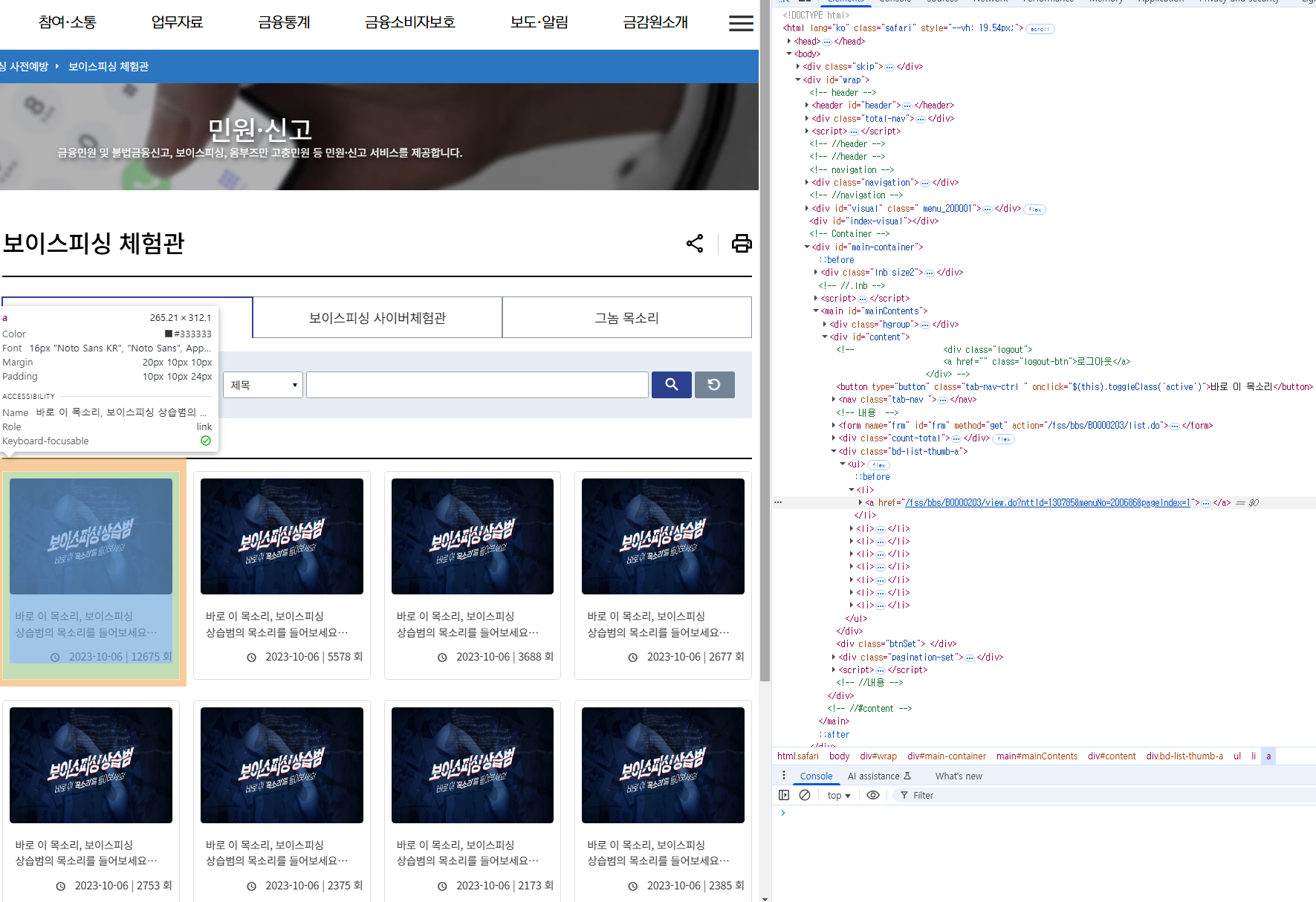This screenshot has height=902, width=1316.
Task: Open the video card with 2677 회
Action: [x=663, y=575]
